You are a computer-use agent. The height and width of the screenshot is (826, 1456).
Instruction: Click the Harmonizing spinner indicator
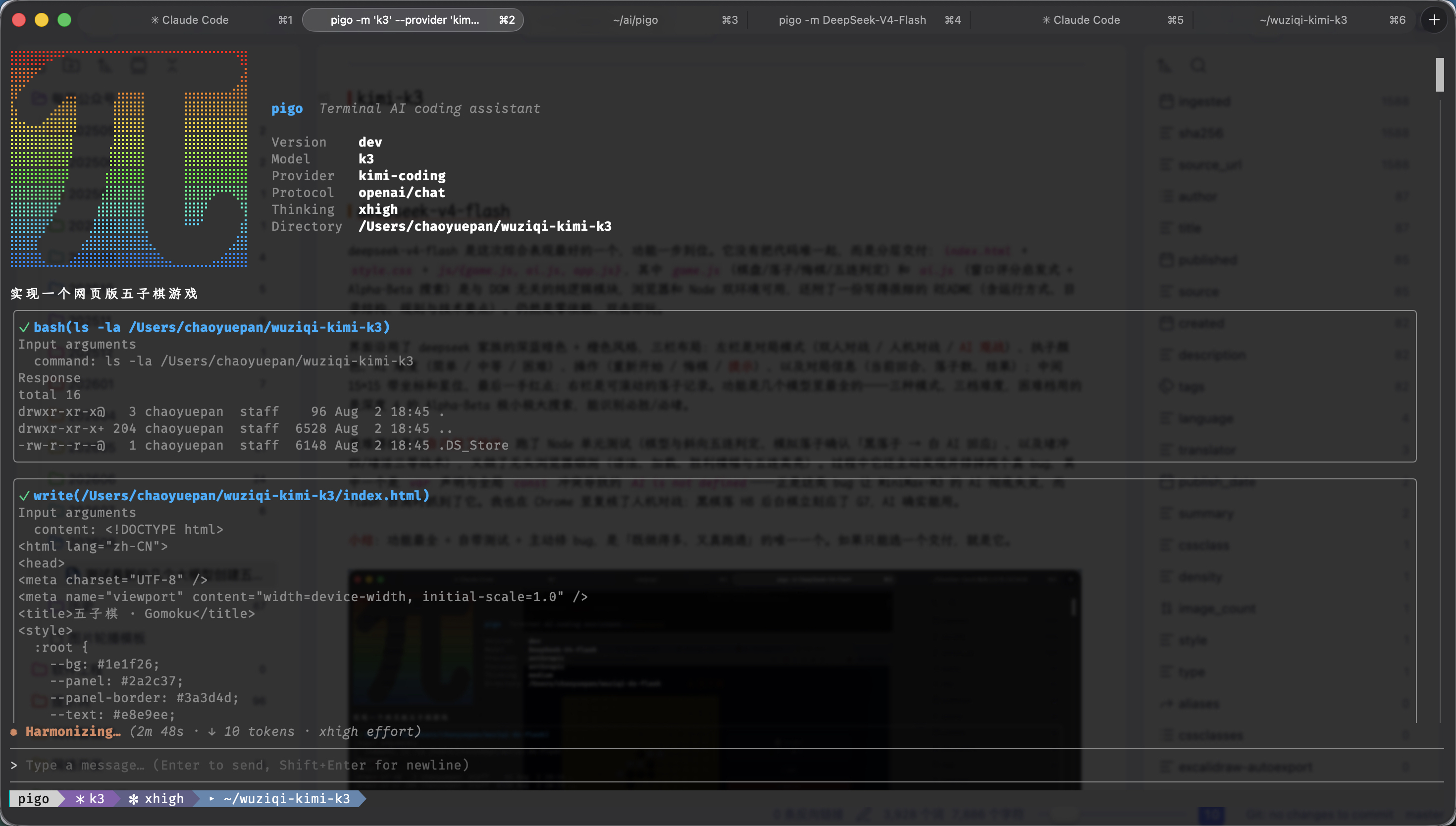click(x=14, y=732)
